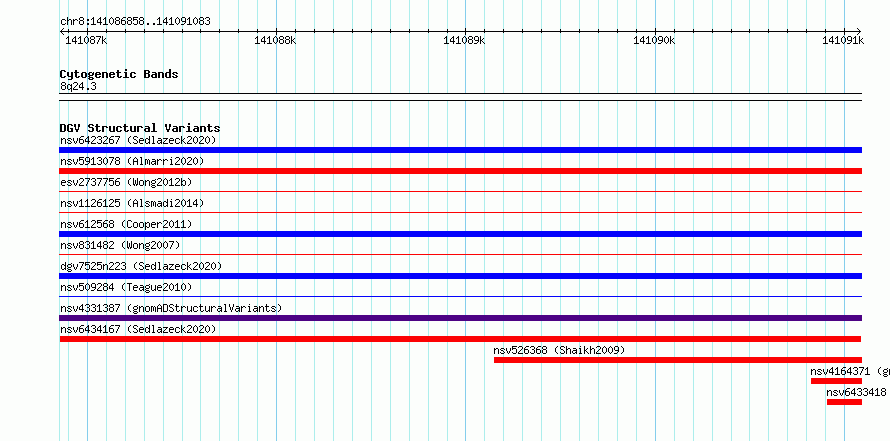Viewport: 890px width, 441px height.
Task: Click the nsv6434167 (Sedlazeck2020) label
Action: [138, 329]
